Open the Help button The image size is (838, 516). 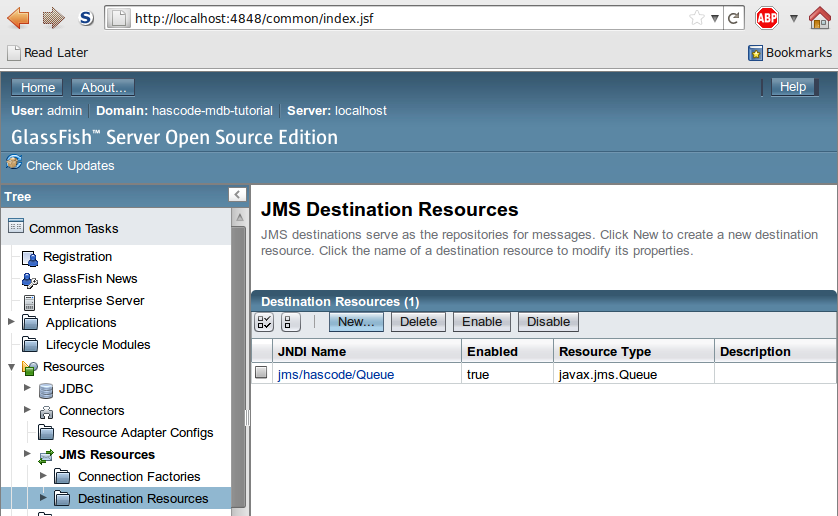[x=793, y=87]
